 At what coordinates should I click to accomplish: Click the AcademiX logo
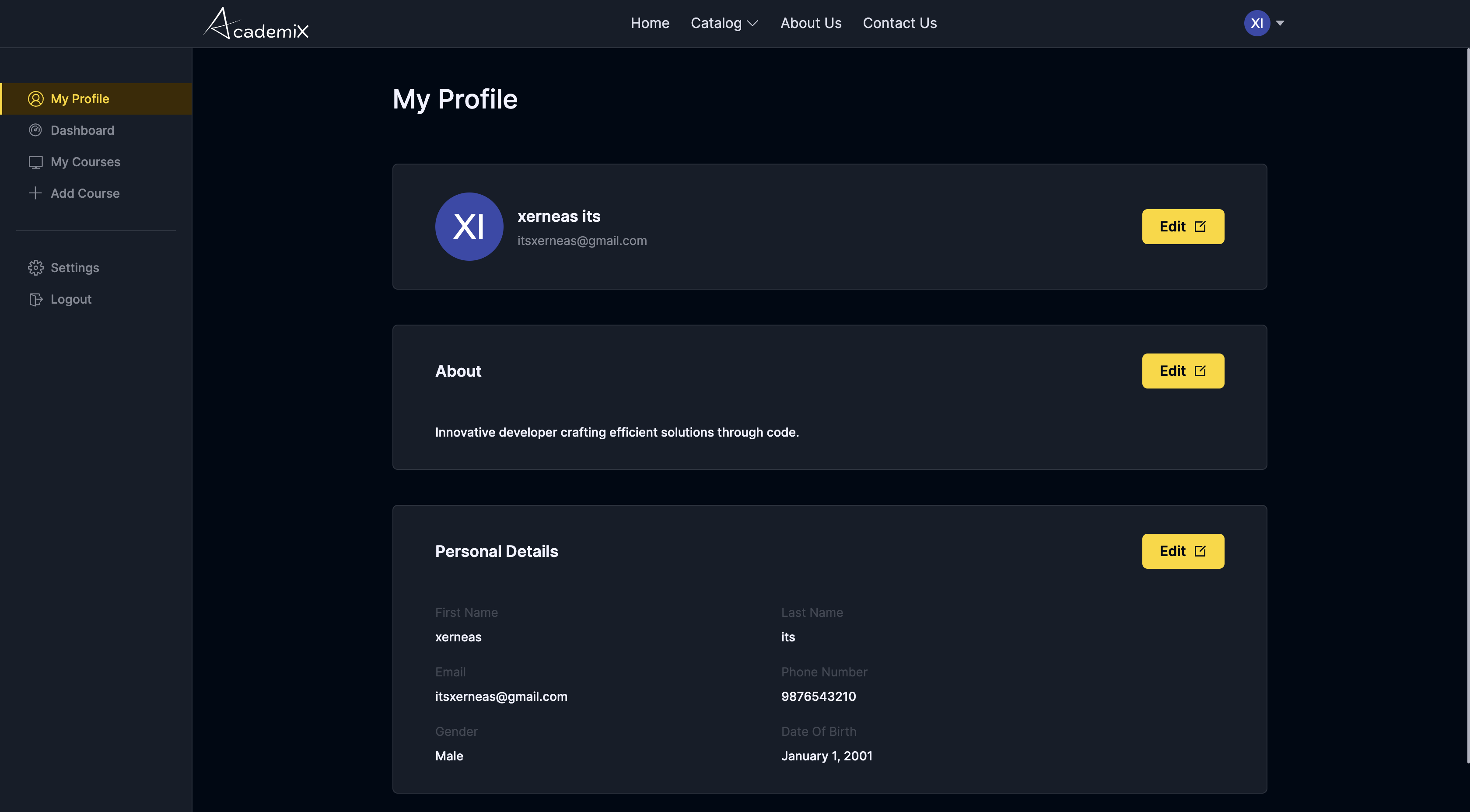255,23
